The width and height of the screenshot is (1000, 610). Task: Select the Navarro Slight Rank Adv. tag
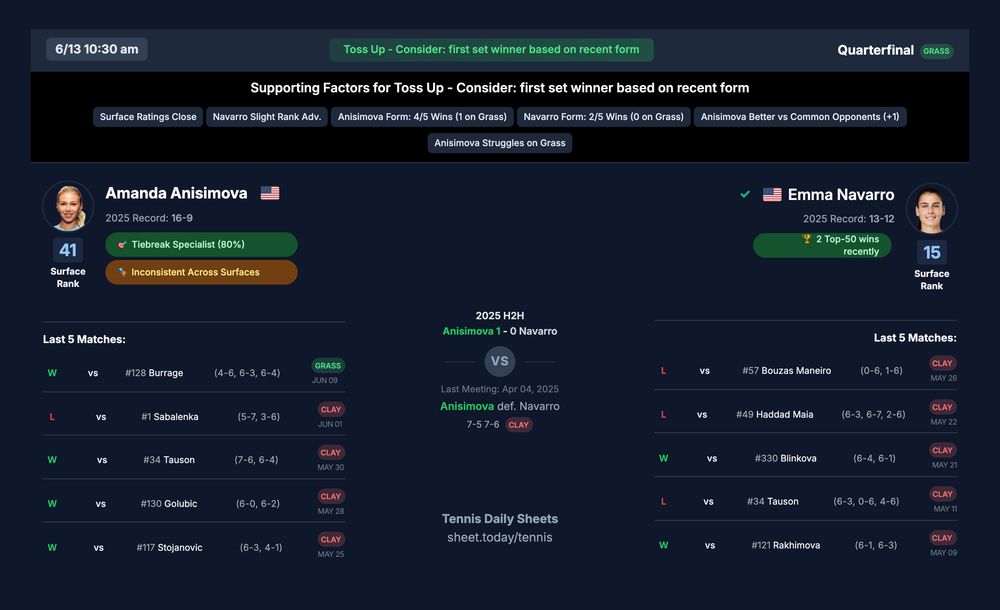[x=267, y=117]
